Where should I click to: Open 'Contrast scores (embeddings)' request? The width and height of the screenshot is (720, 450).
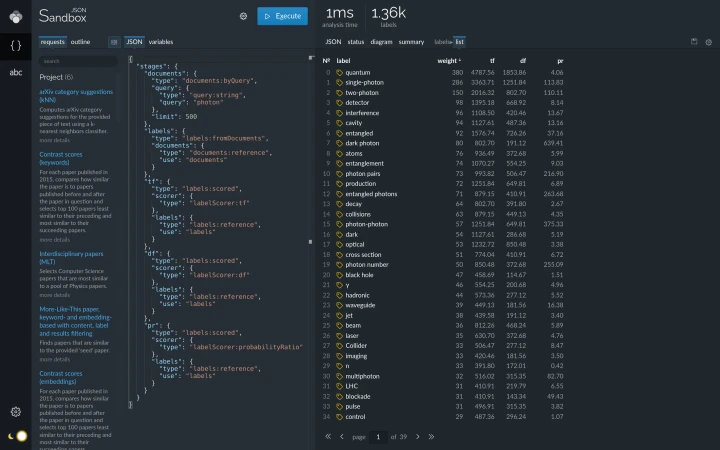pos(61,377)
